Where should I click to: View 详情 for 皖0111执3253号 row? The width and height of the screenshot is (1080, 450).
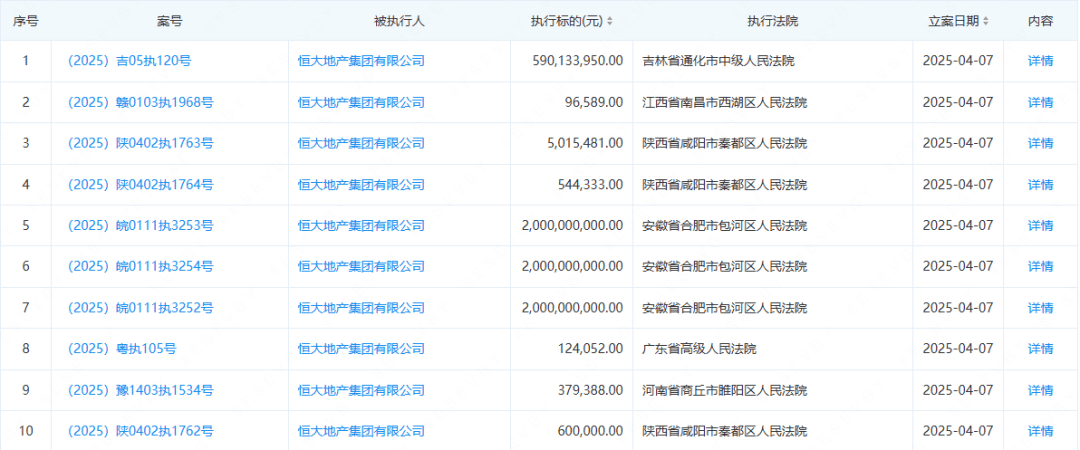pyautogui.click(x=1040, y=225)
